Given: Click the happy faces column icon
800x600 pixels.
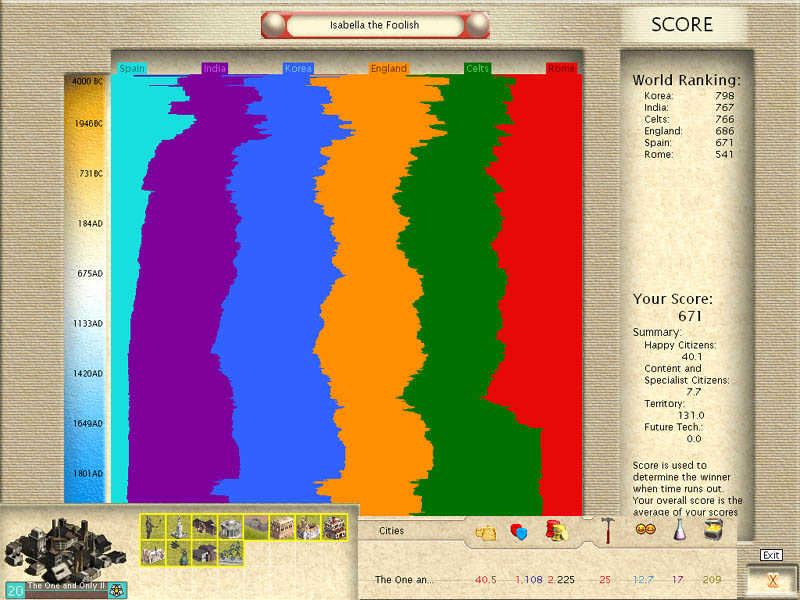Looking at the screenshot, I should 645,530.
